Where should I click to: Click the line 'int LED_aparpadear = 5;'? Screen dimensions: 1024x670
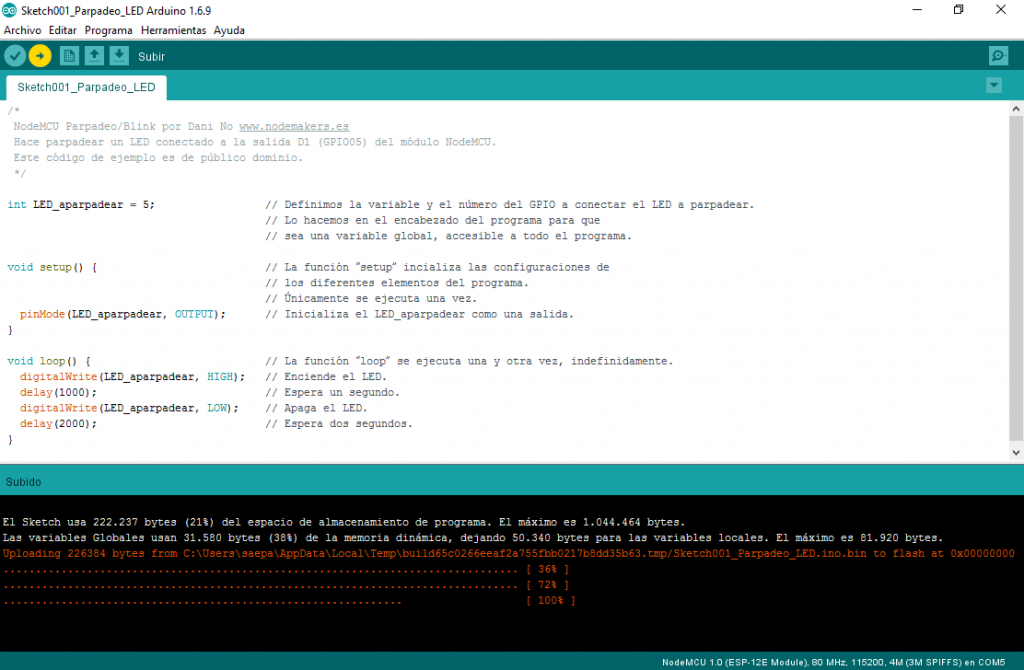81,204
